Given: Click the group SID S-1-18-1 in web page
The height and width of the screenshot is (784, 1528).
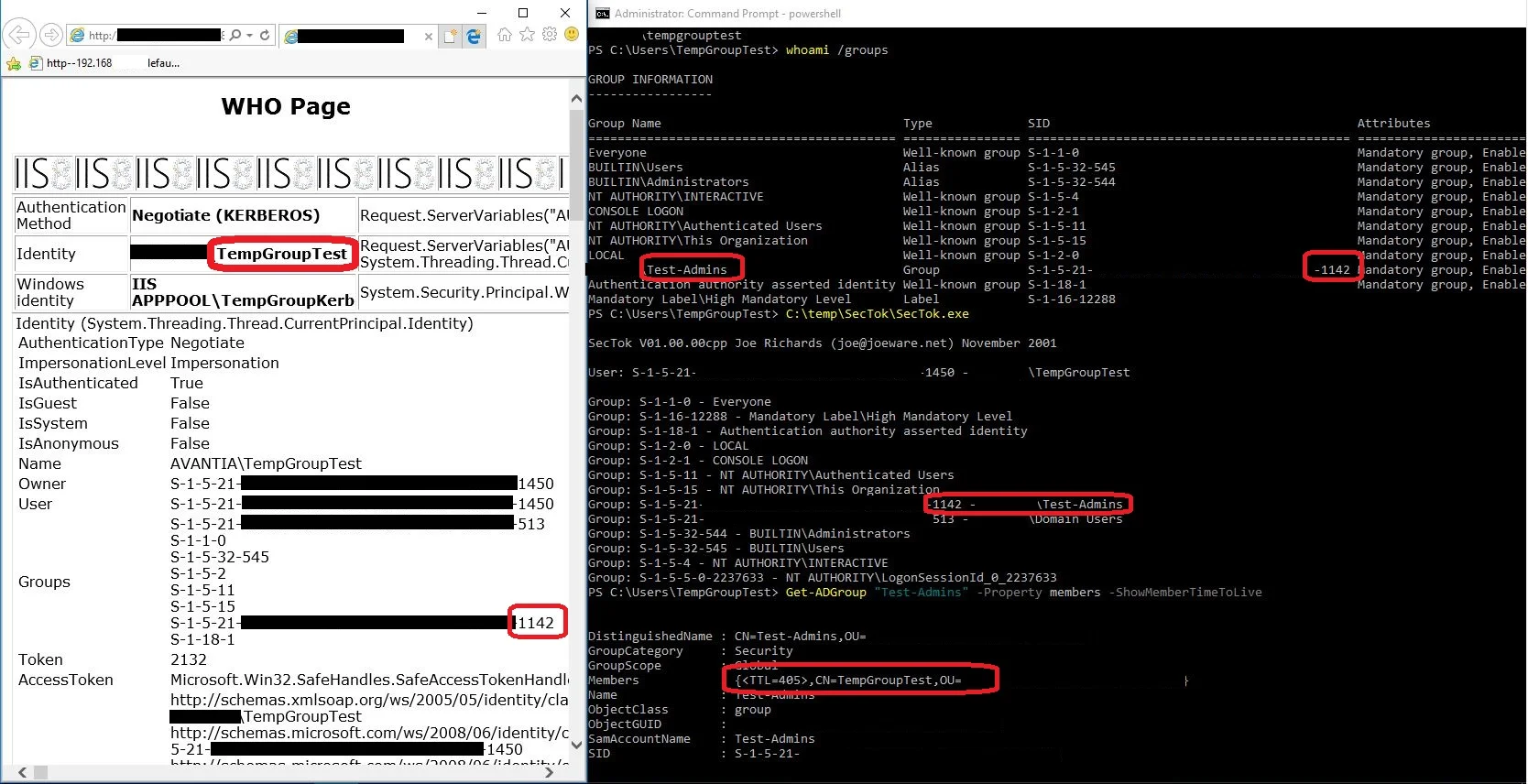Looking at the screenshot, I should click(202, 639).
